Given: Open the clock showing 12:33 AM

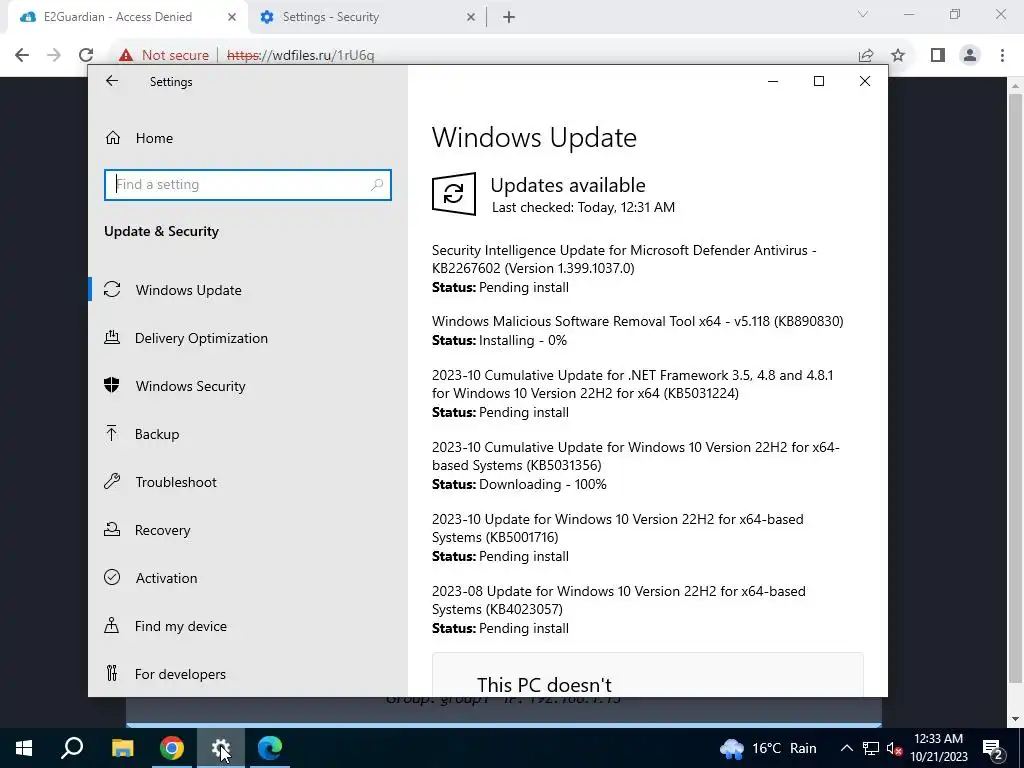Looking at the screenshot, I should click(x=939, y=748).
